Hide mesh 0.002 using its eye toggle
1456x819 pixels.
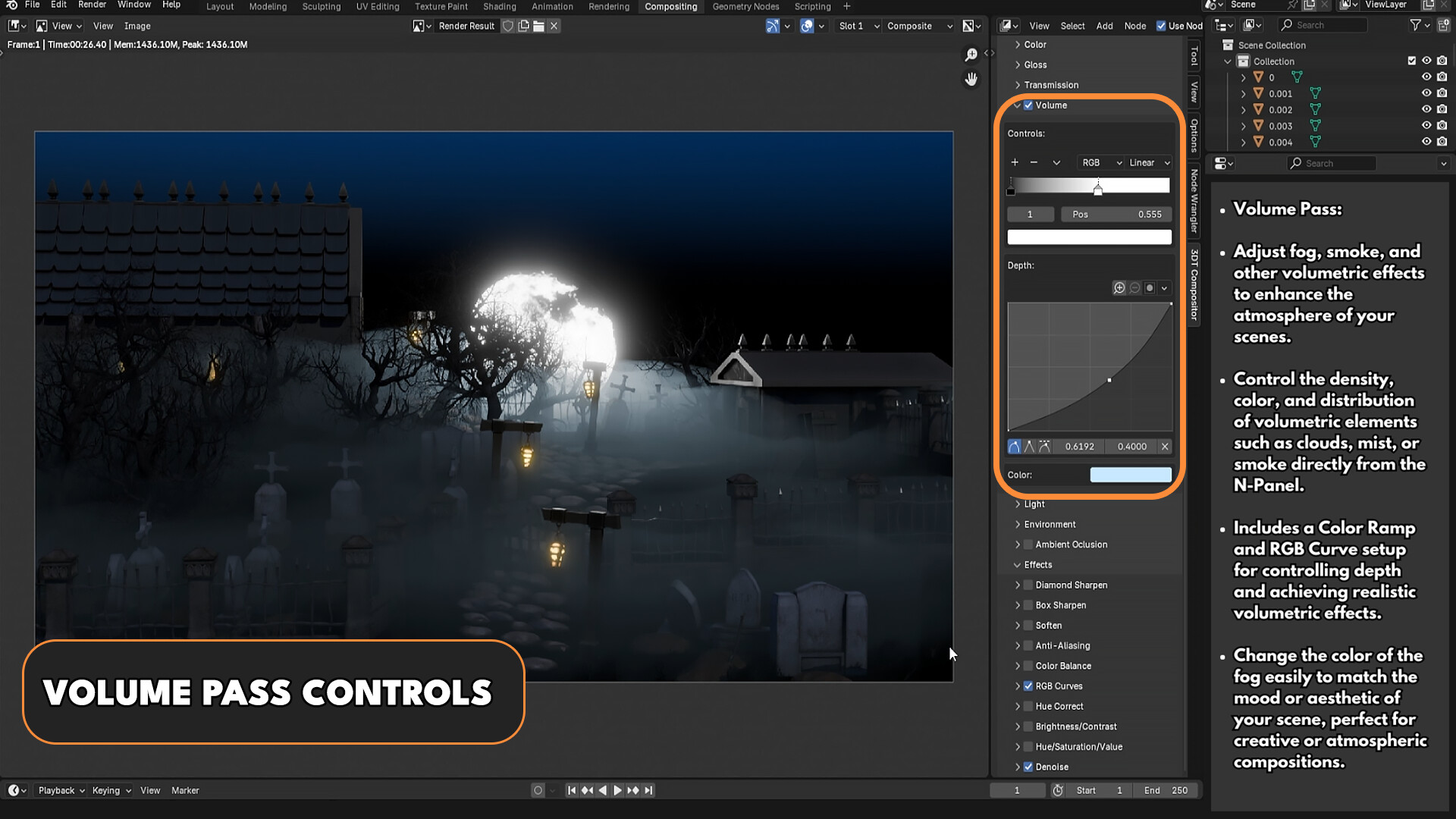pyautogui.click(x=1427, y=109)
